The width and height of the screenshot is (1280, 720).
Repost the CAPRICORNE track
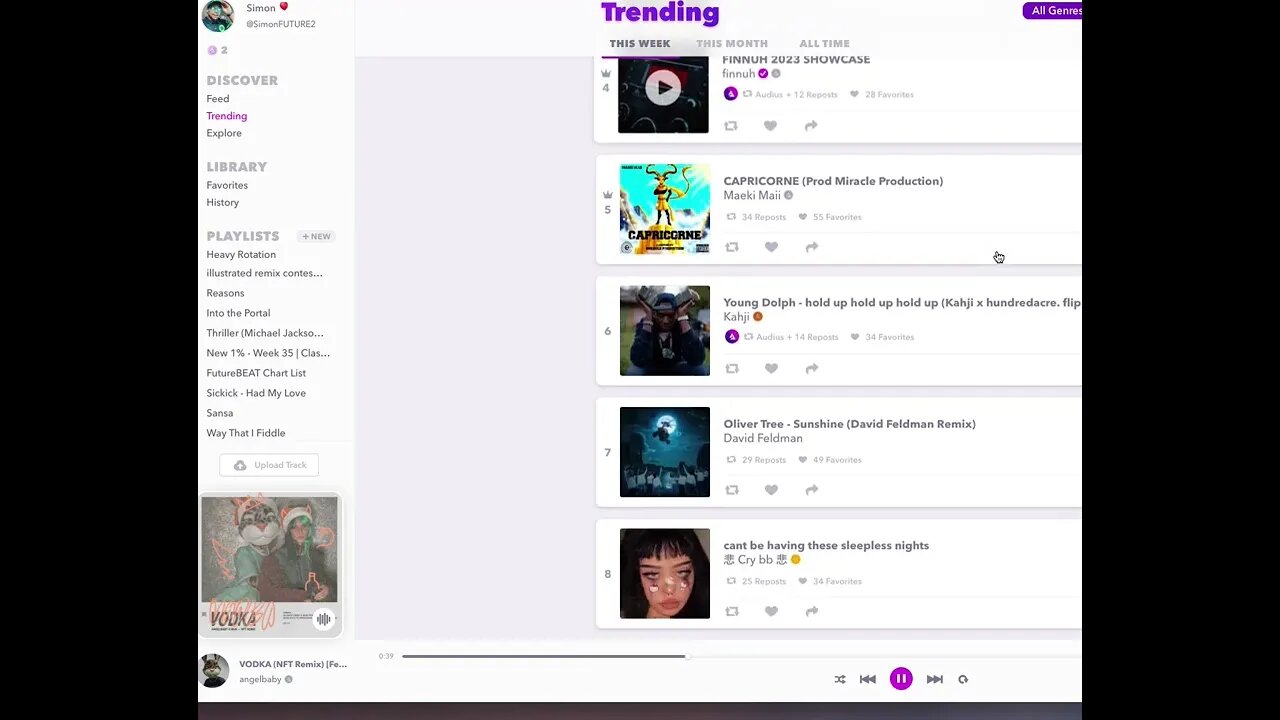click(732, 247)
